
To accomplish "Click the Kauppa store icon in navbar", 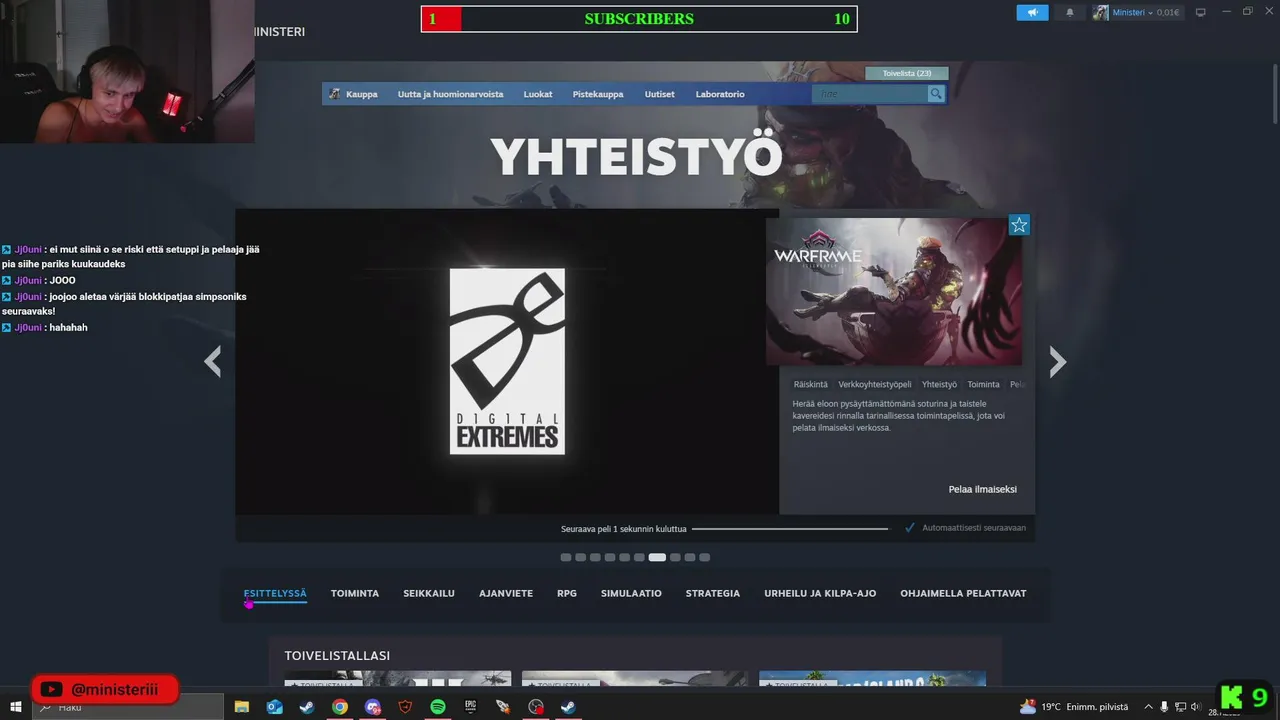I will coord(335,94).
